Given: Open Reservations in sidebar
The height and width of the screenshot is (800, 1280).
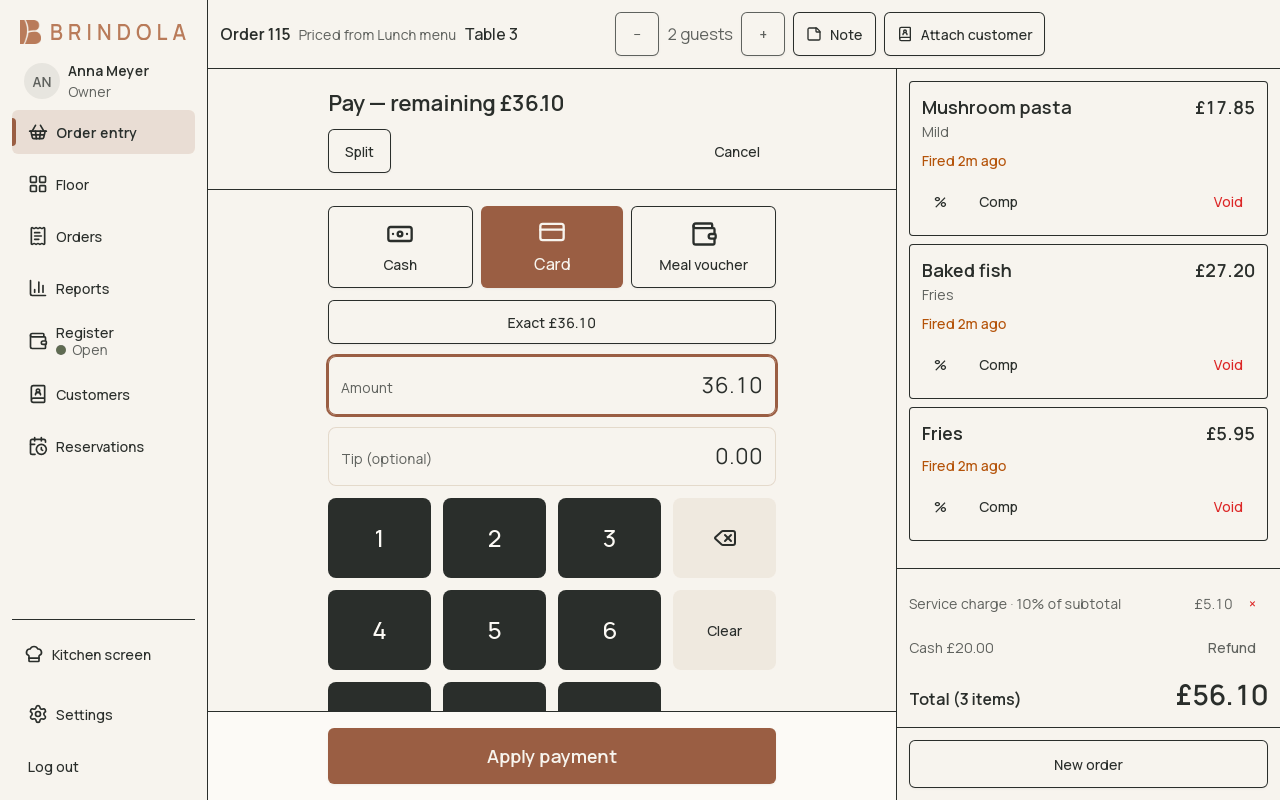Looking at the screenshot, I should point(103,446).
